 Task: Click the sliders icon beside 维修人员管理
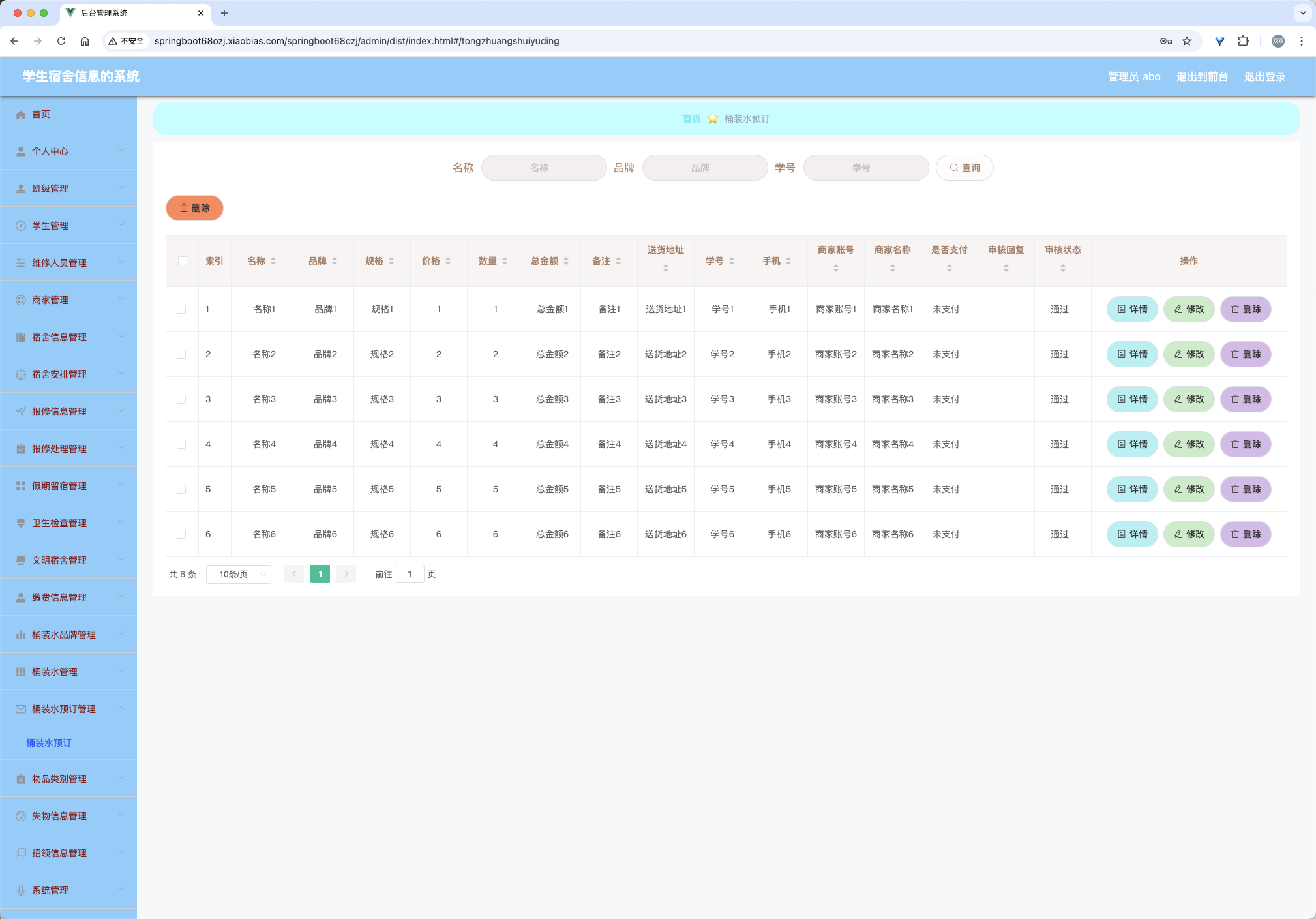(x=21, y=263)
